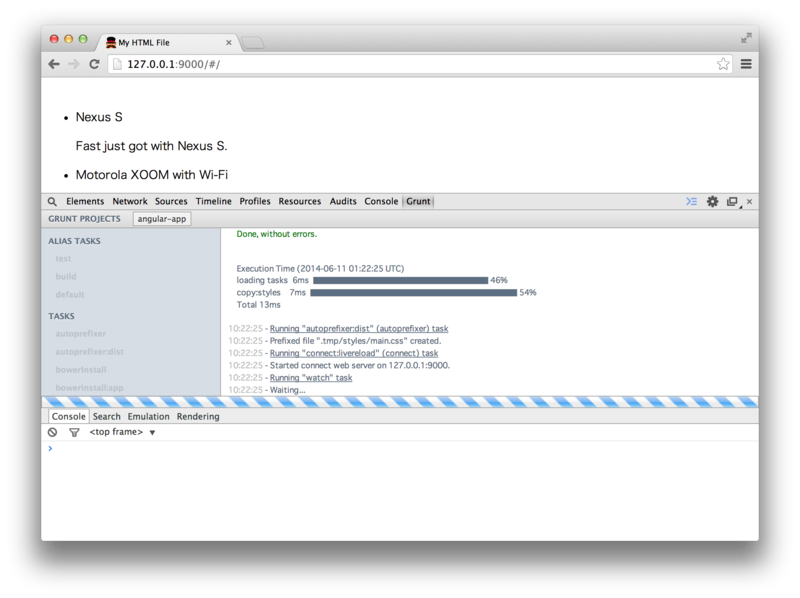The width and height of the screenshot is (800, 598).
Task: Click the Running connect:livereload log link
Action: click(354, 353)
